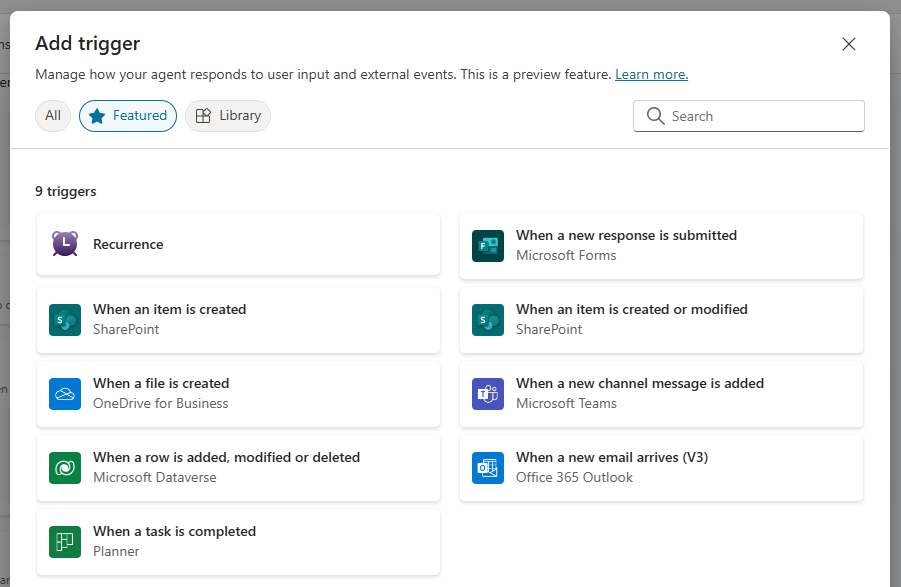This screenshot has height=587, width=901.
Task: Click the magnifier icon in search box
Action: coord(655,116)
